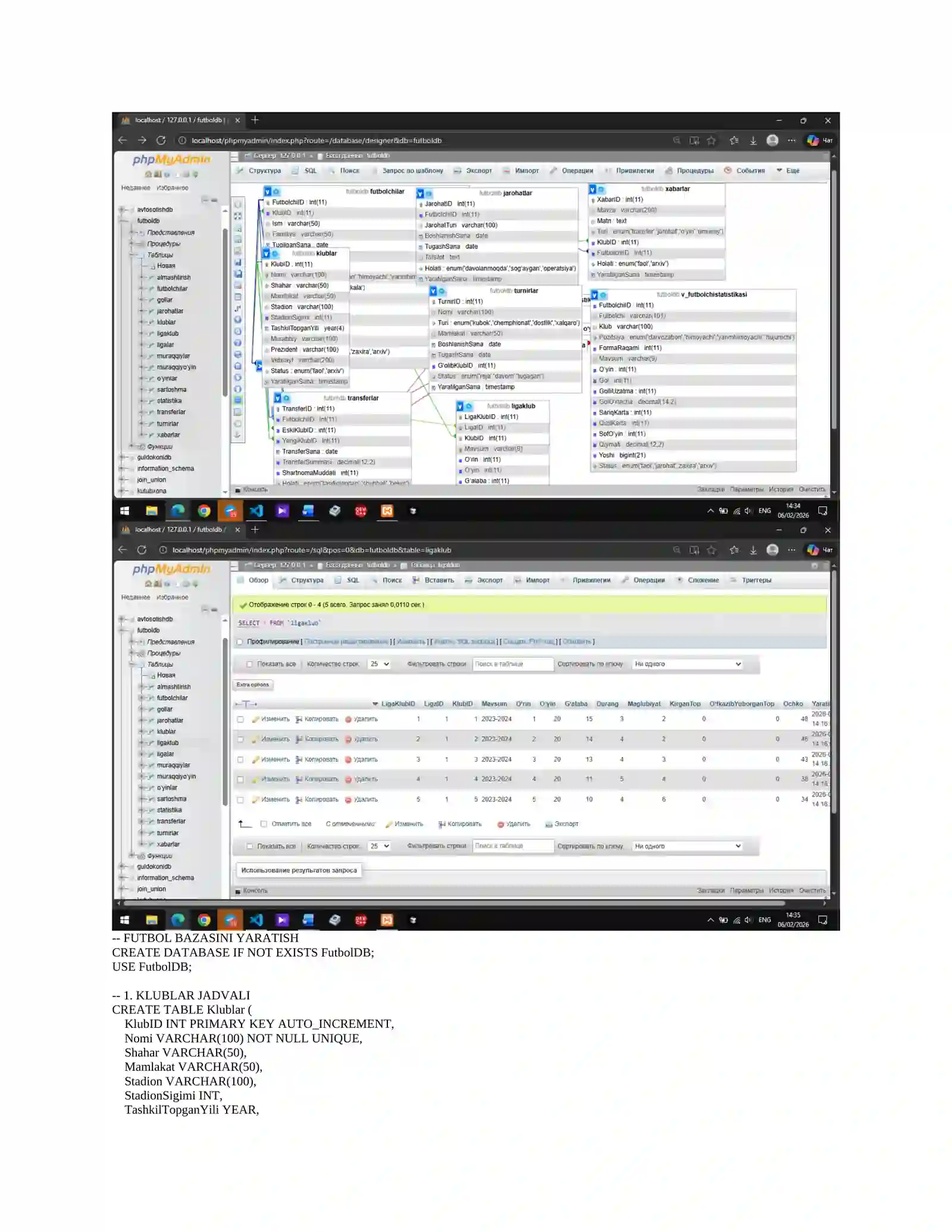952x1232 pixels.
Task: Click collapse 'v' icon on ligaklub designer table
Action: 460,407
